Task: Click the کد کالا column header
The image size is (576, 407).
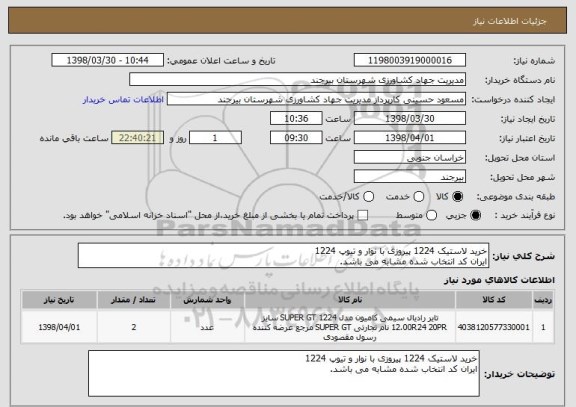Action: click(x=494, y=300)
